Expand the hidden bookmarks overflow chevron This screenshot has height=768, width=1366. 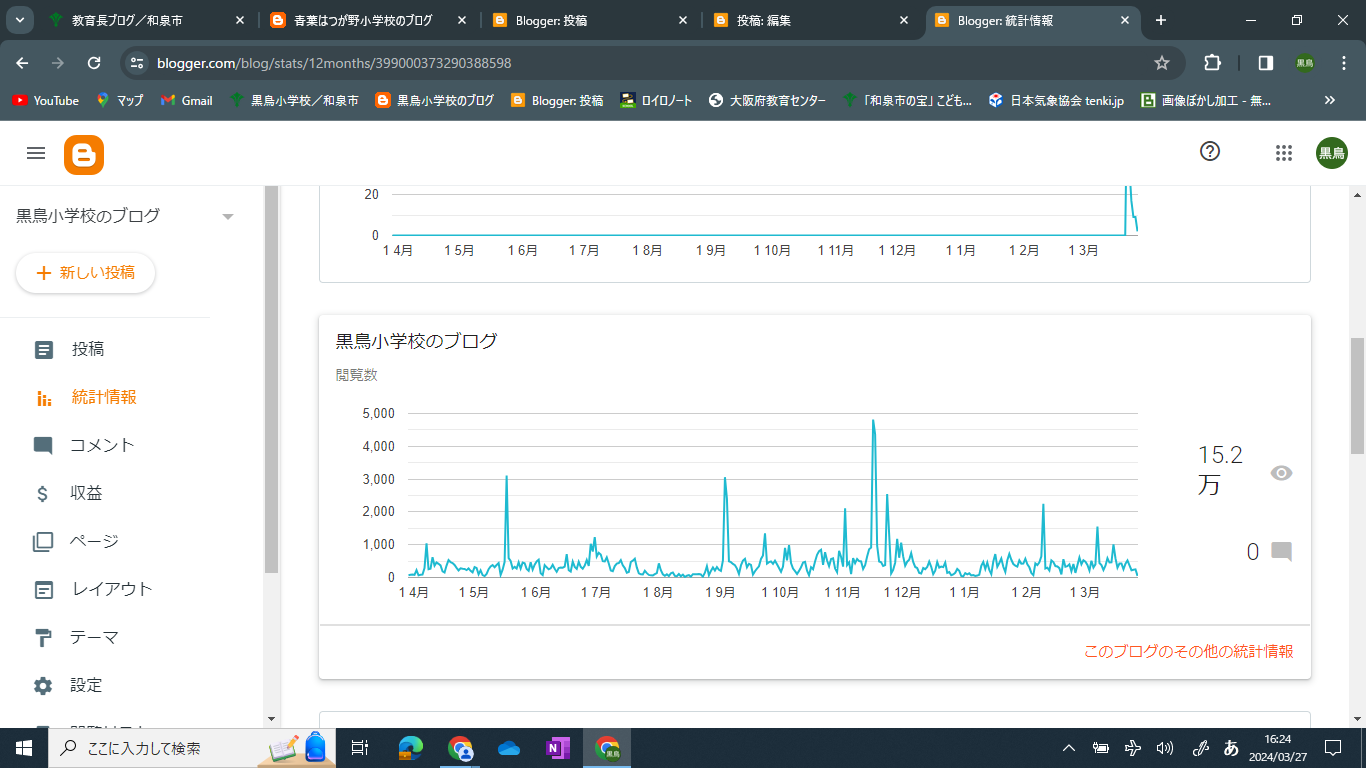[1329, 100]
